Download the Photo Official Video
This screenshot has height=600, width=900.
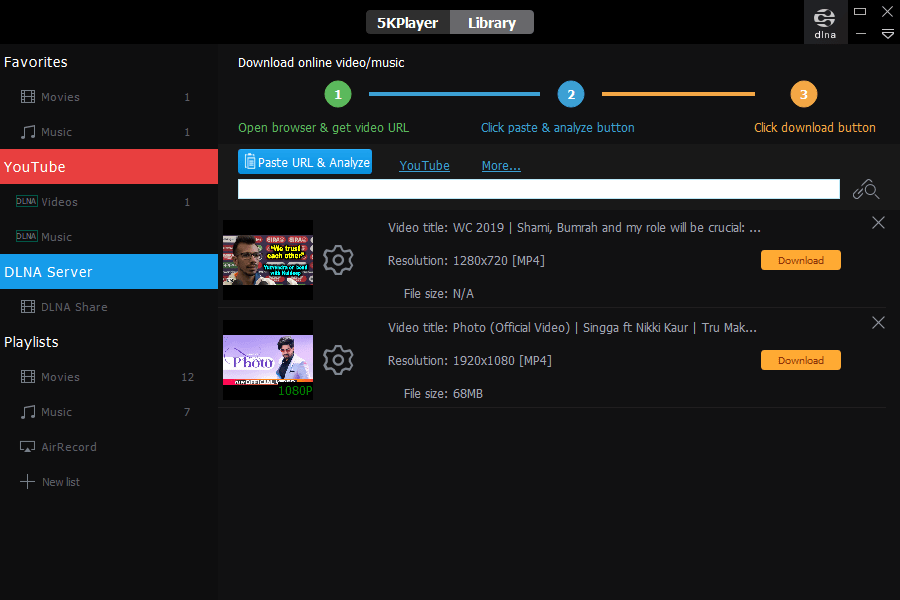click(x=801, y=360)
